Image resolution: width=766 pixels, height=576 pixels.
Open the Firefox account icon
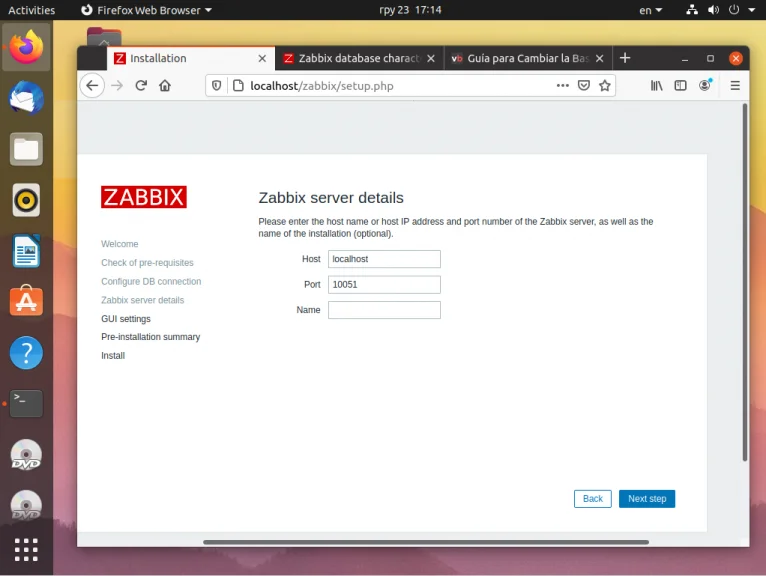tap(704, 86)
